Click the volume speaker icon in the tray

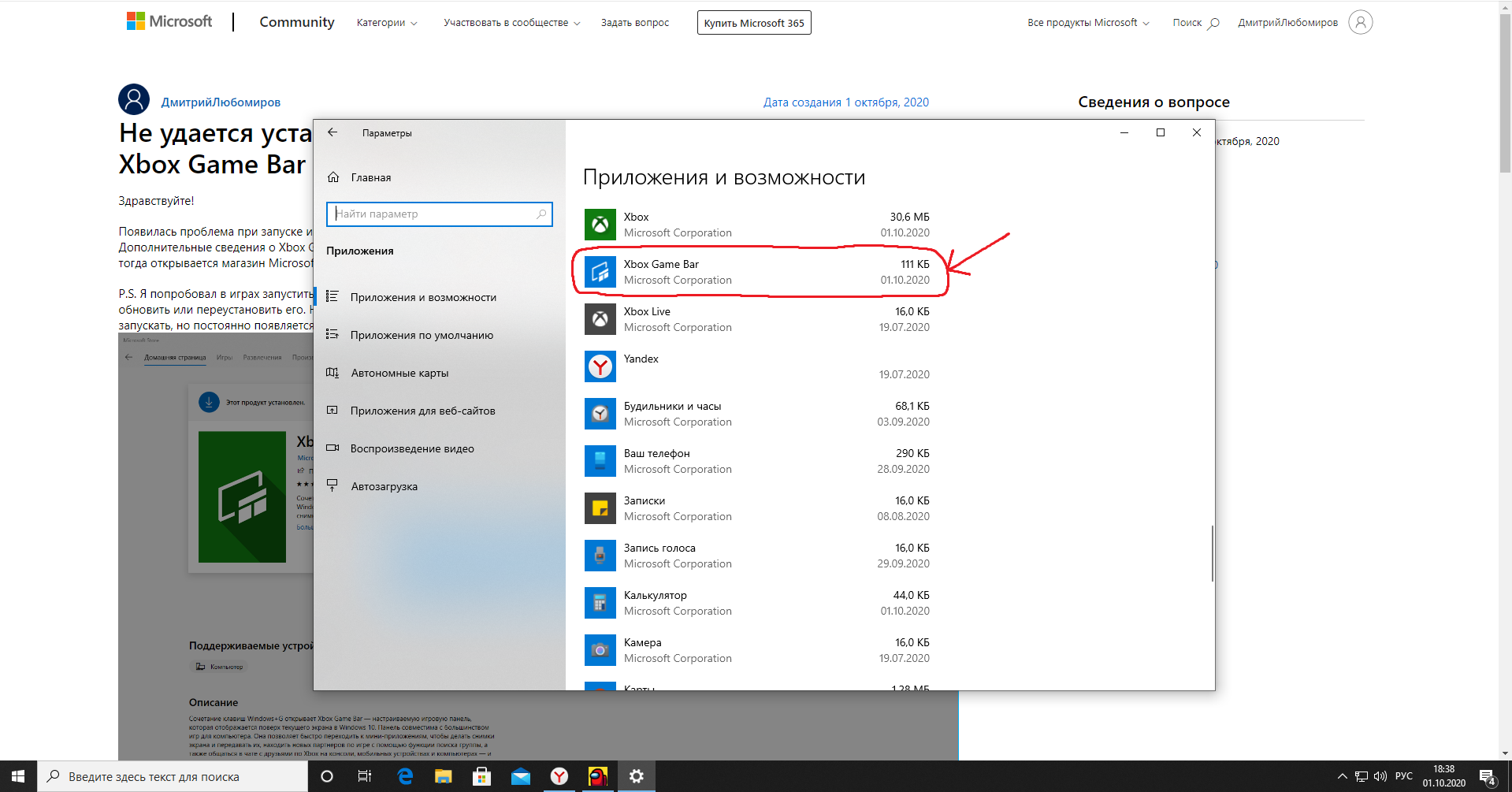[x=1380, y=776]
